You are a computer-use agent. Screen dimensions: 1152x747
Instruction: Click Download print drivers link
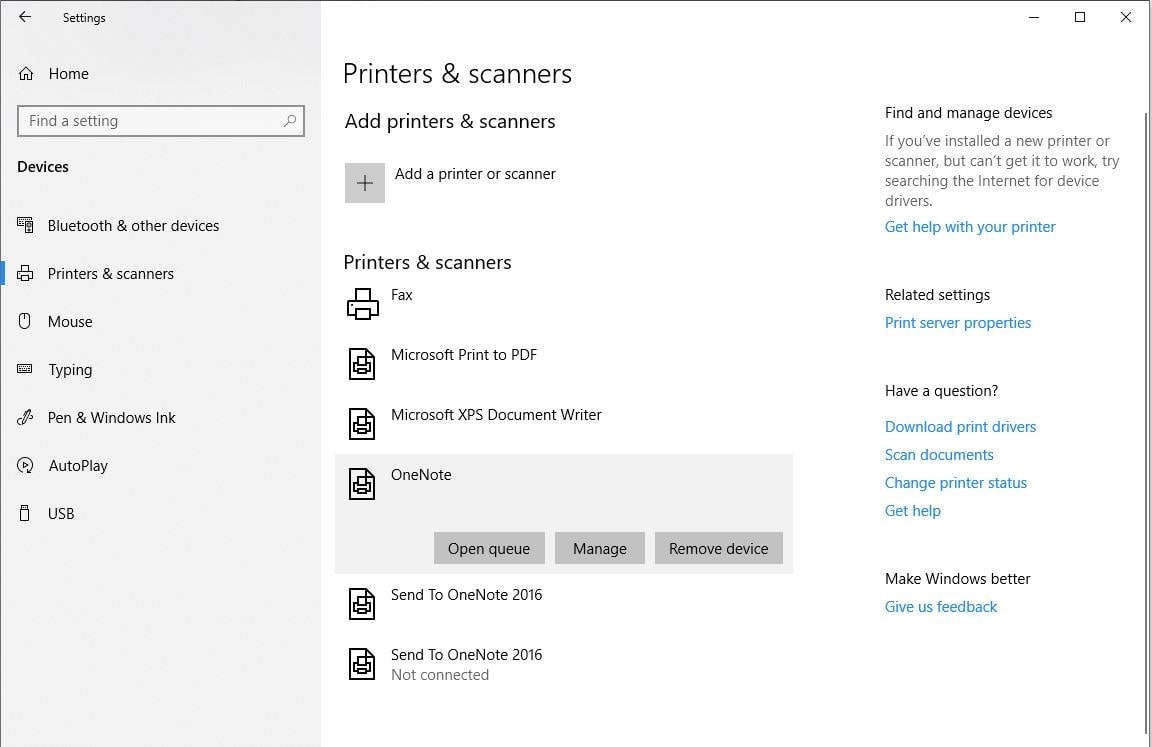[960, 427]
